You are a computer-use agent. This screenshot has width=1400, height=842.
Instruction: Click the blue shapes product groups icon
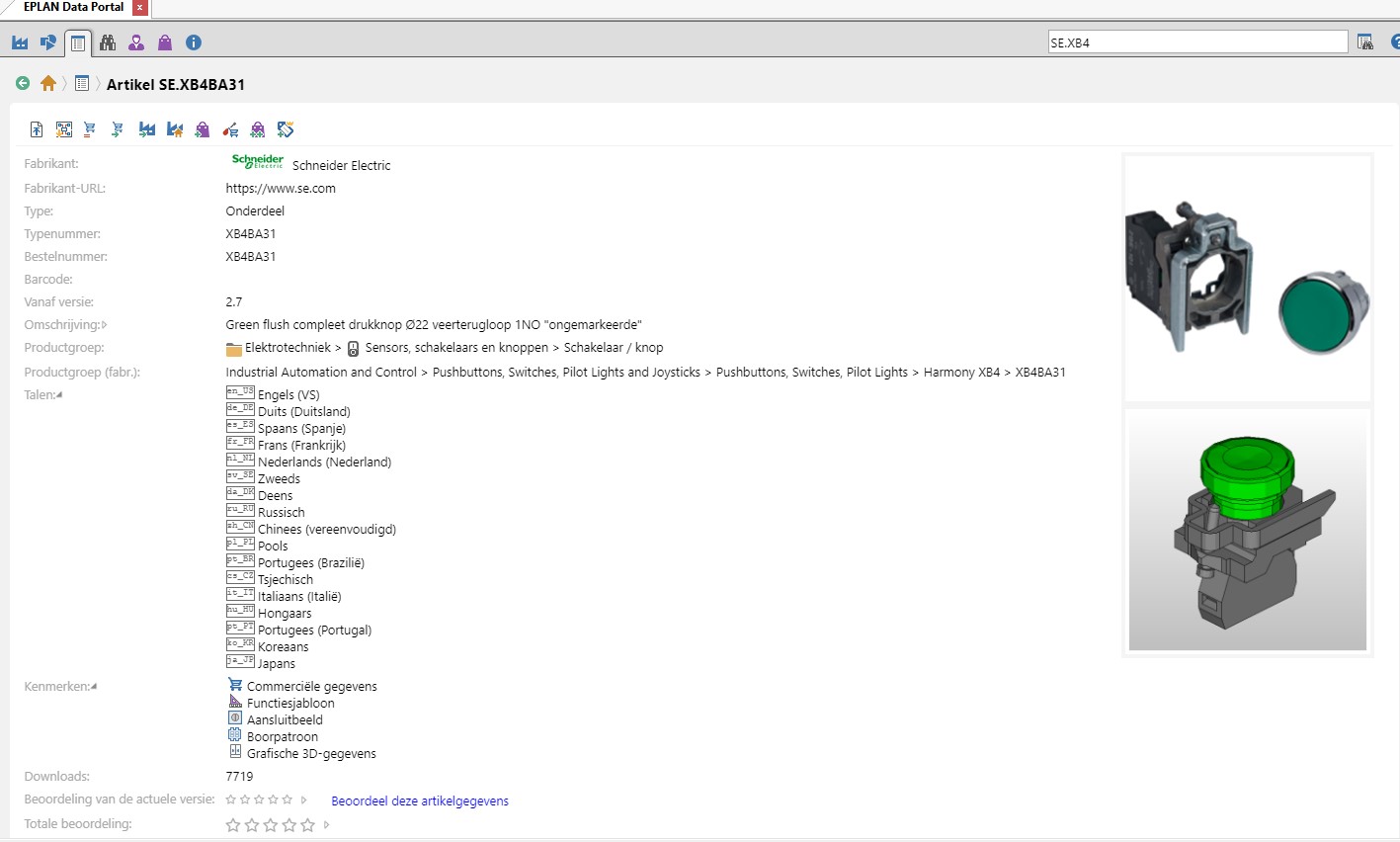tap(48, 42)
